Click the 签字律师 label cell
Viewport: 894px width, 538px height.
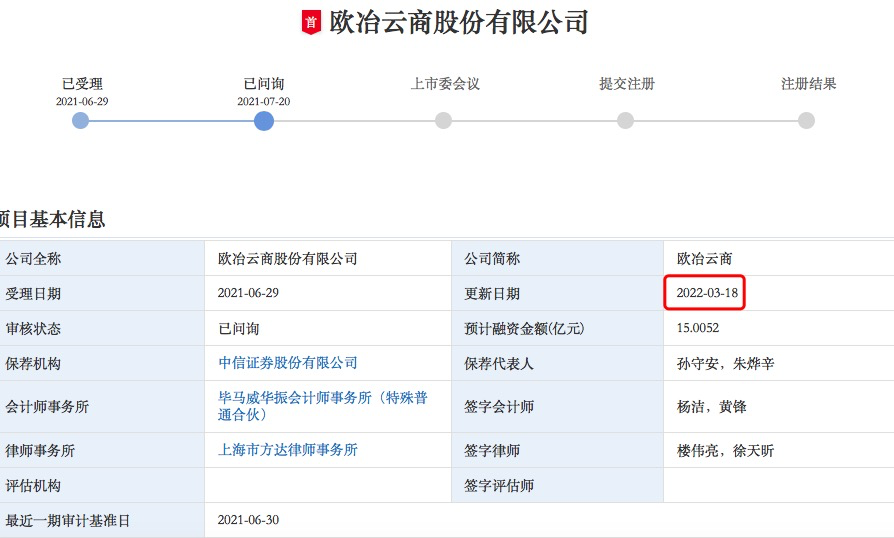(x=558, y=451)
